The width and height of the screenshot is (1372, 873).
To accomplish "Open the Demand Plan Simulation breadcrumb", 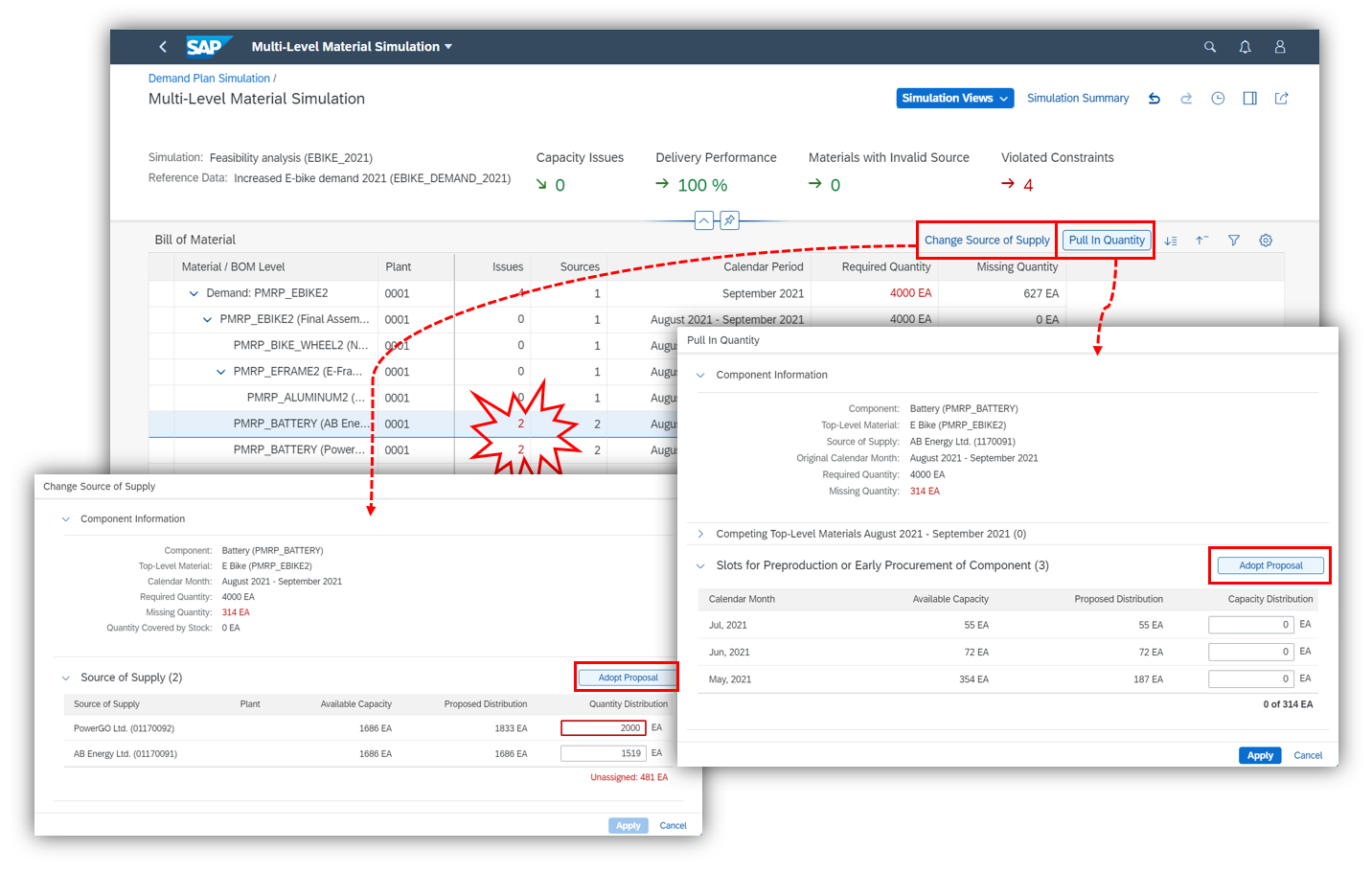I will (209, 79).
